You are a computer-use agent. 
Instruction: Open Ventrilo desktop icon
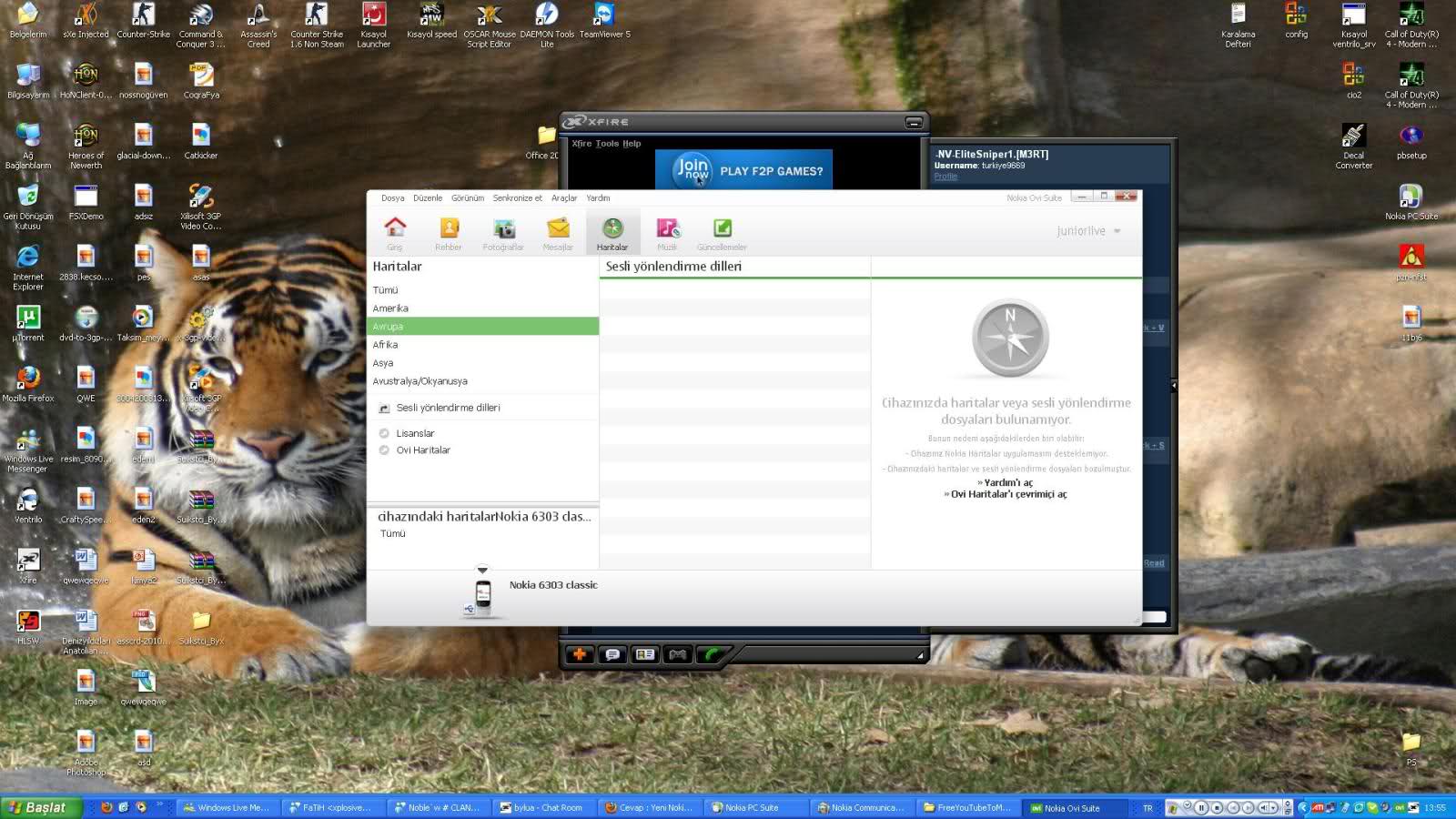click(x=28, y=505)
